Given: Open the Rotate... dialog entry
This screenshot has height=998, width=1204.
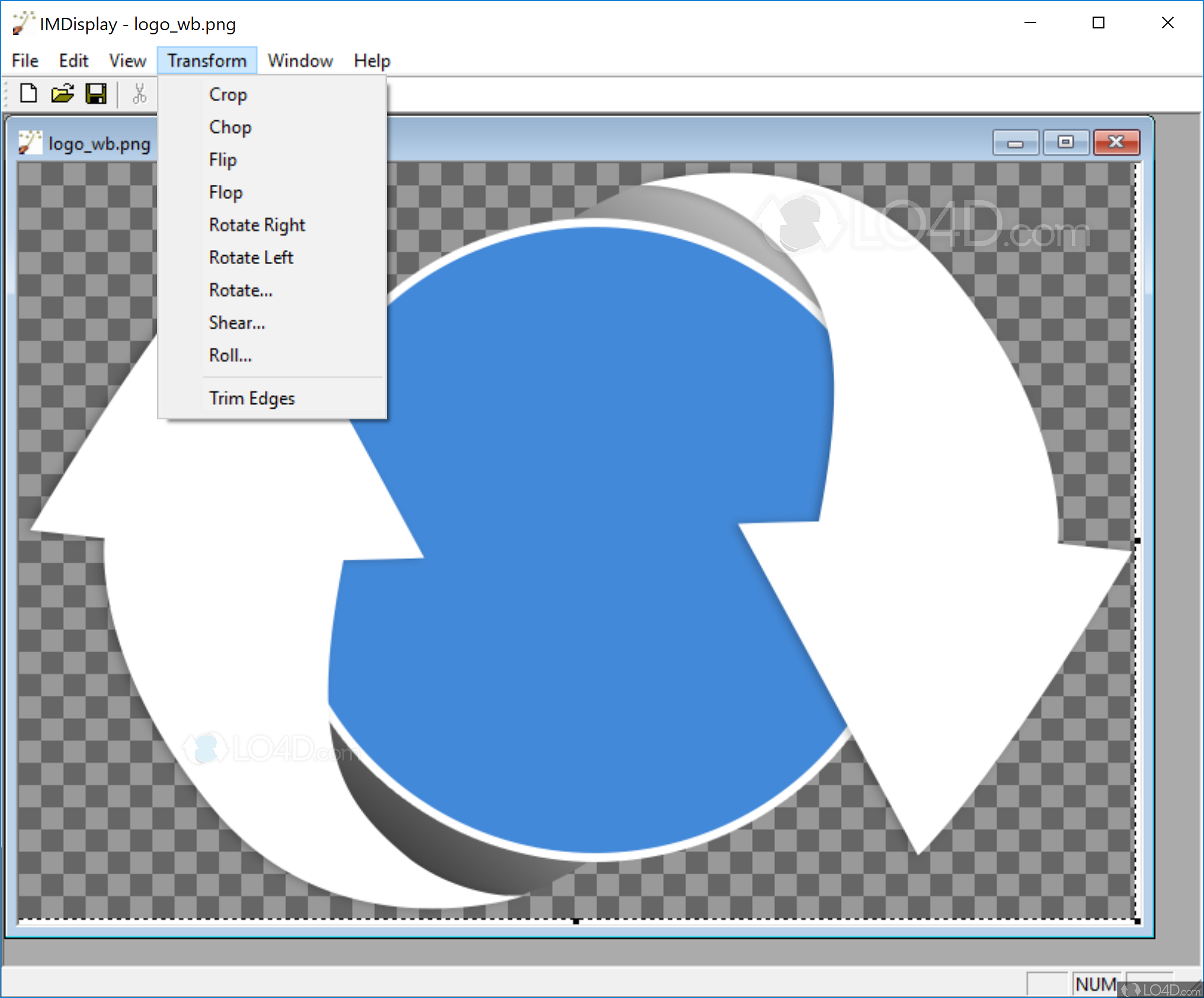Looking at the screenshot, I should click(x=241, y=290).
